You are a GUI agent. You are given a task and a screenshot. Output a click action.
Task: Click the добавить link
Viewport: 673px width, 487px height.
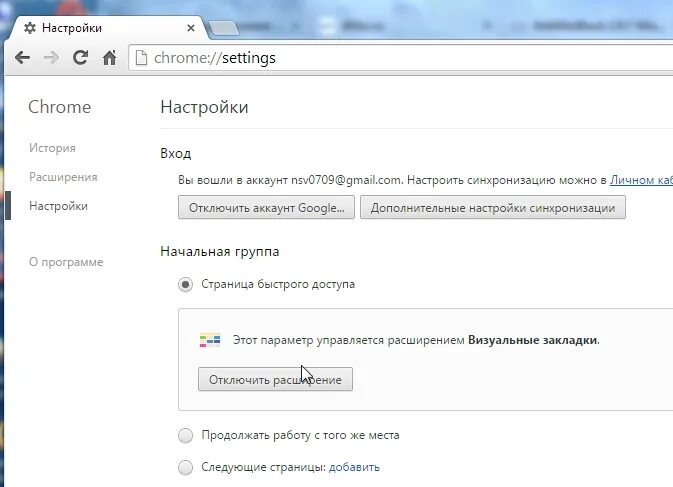pos(354,467)
